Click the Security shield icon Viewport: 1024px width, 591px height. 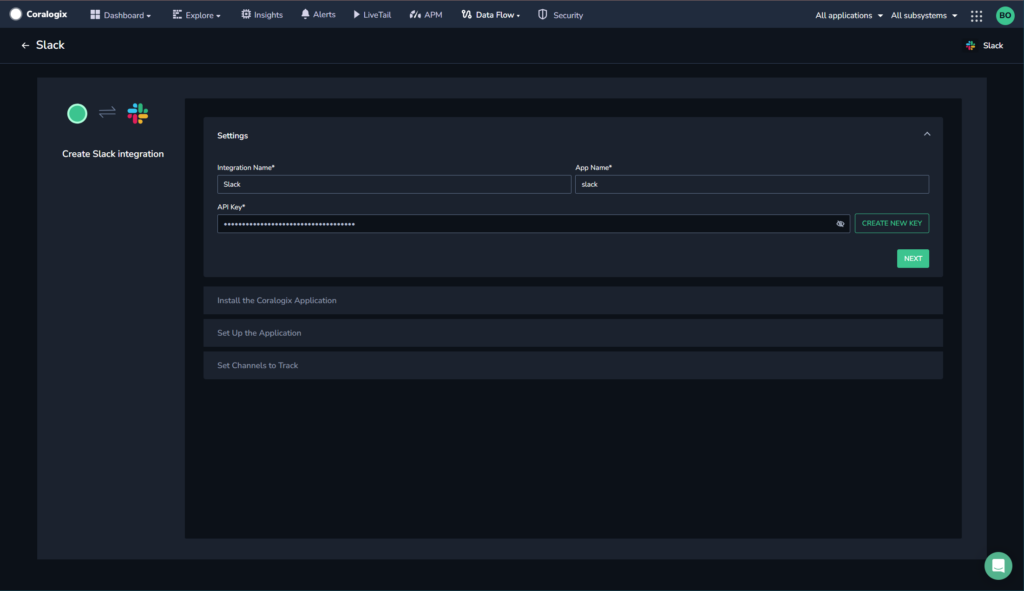pyautogui.click(x=543, y=14)
